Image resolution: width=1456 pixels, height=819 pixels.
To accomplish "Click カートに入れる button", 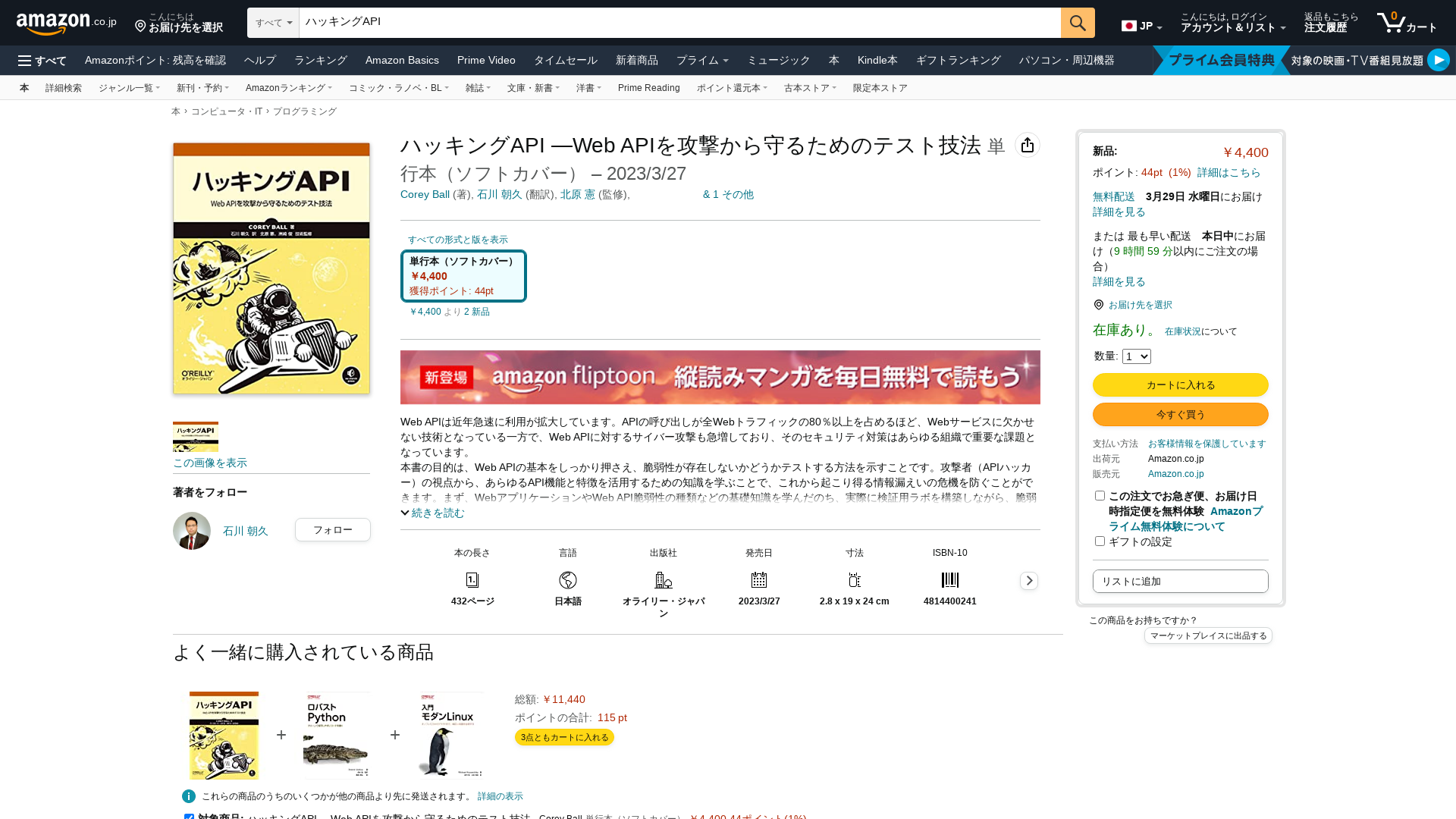I will click(x=1180, y=385).
